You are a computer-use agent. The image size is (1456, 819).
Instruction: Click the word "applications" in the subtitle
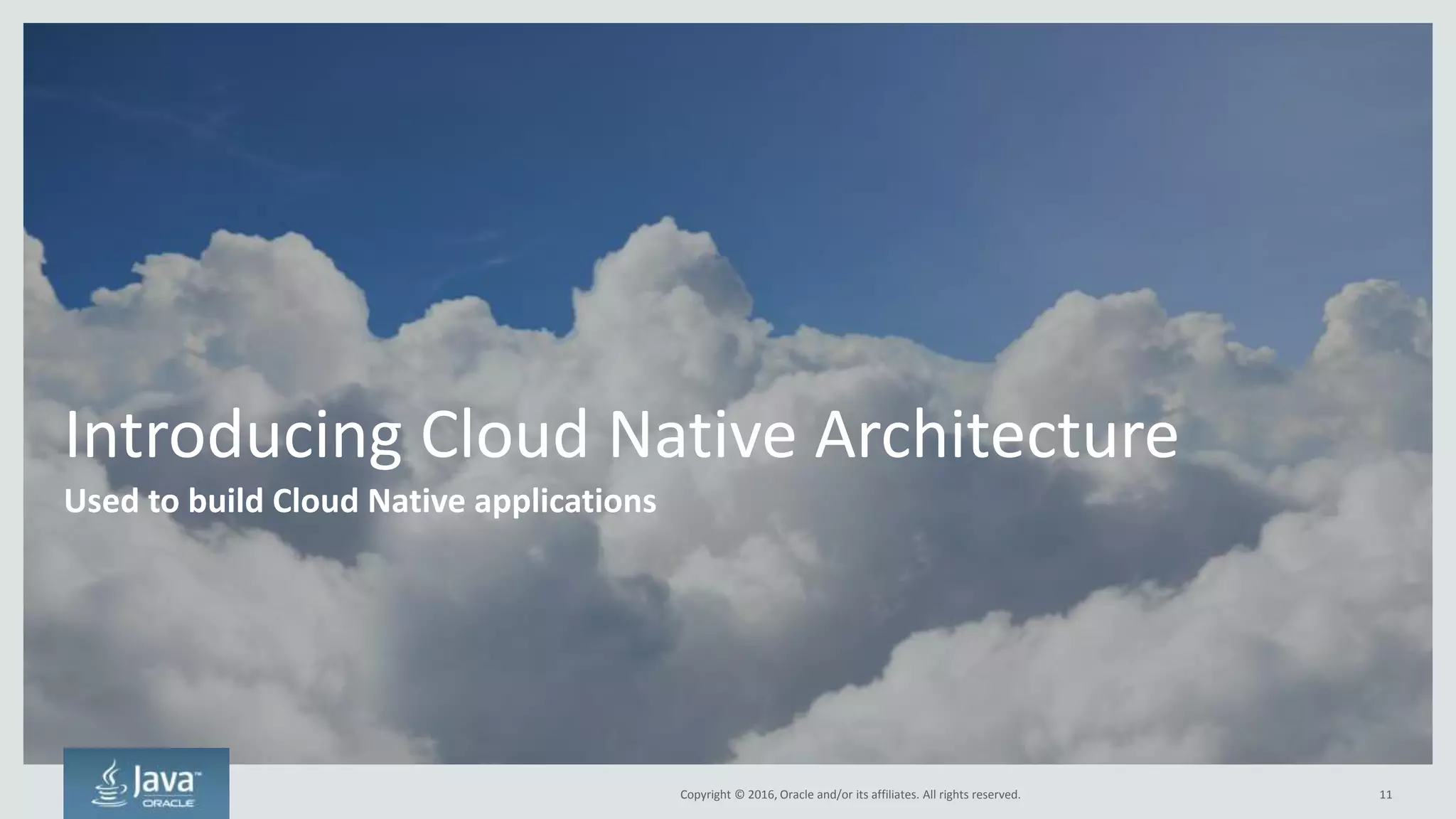point(564,501)
